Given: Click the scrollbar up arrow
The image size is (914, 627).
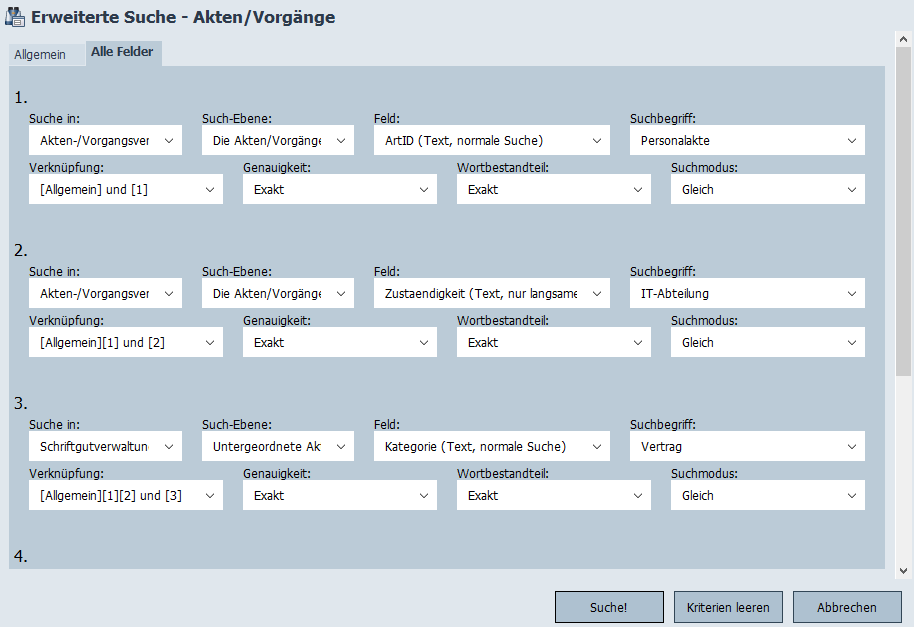Looking at the screenshot, I should coord(903,38).
